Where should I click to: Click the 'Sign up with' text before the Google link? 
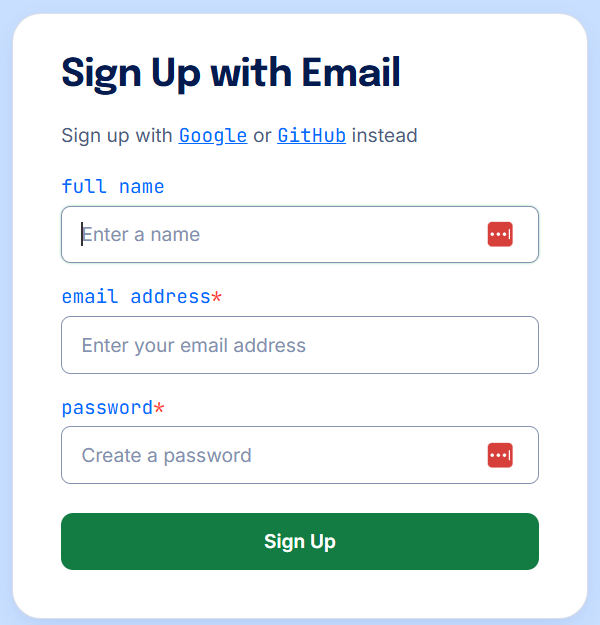coord(116,136)
